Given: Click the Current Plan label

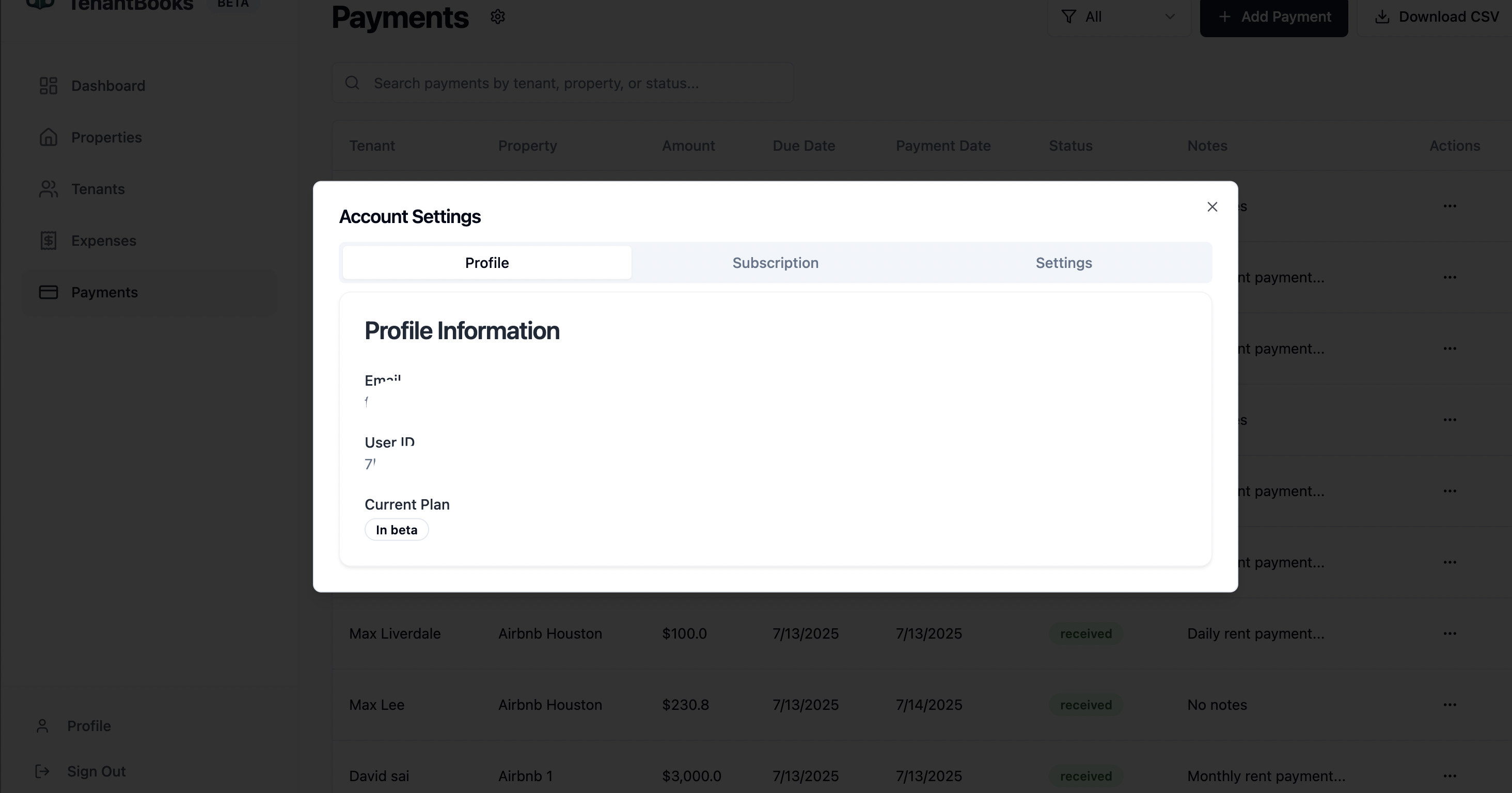Looking at the screenshot, I should click(x=407, y=505).
